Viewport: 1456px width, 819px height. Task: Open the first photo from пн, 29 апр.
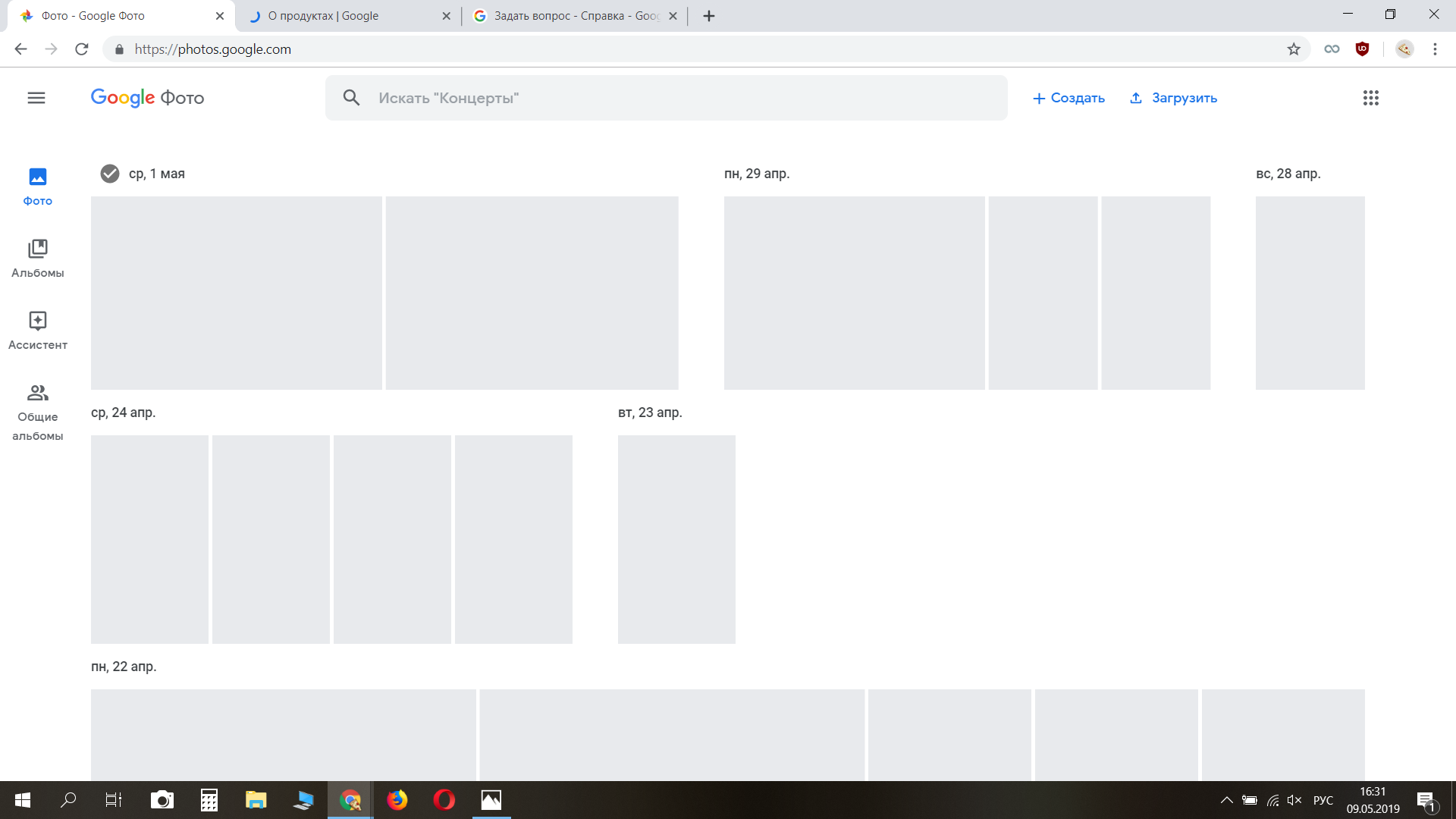click(x=854, y=293)
